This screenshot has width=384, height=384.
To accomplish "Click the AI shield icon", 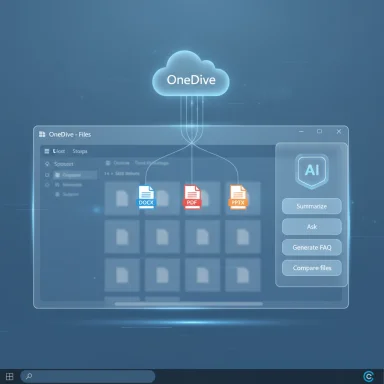I will 312,171.
